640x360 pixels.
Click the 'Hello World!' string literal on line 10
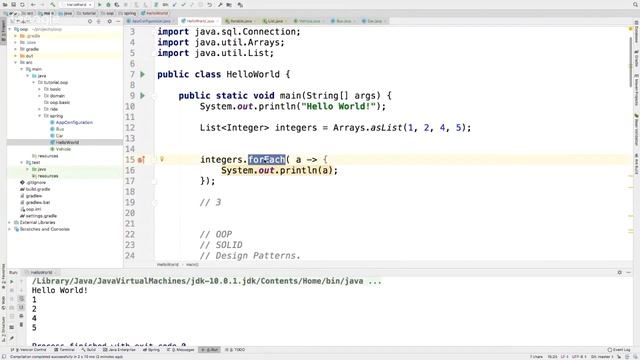(x=338, y=107)
